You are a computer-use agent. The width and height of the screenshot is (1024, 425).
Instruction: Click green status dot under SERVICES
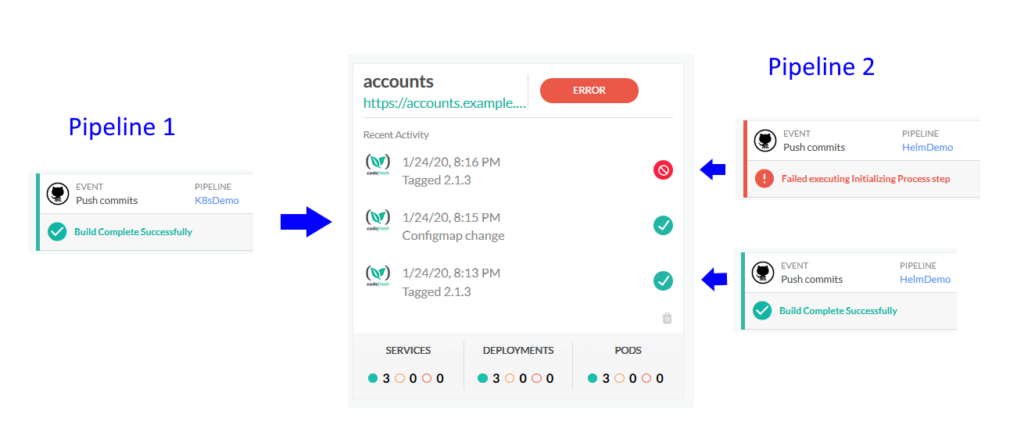(373, 379)
